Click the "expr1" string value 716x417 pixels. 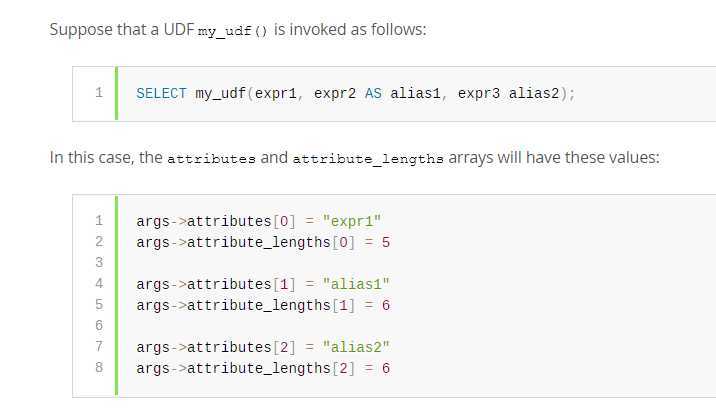pyautogui.click(x=352, y=222)
